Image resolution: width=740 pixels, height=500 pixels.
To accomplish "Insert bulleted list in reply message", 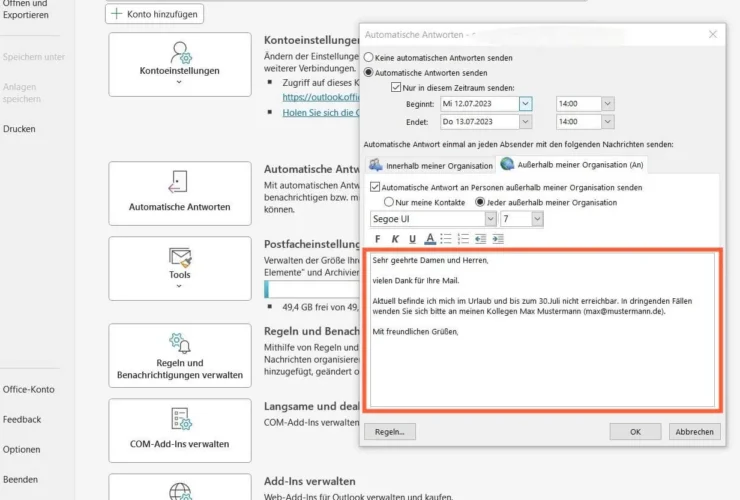I will click(446, 239).
